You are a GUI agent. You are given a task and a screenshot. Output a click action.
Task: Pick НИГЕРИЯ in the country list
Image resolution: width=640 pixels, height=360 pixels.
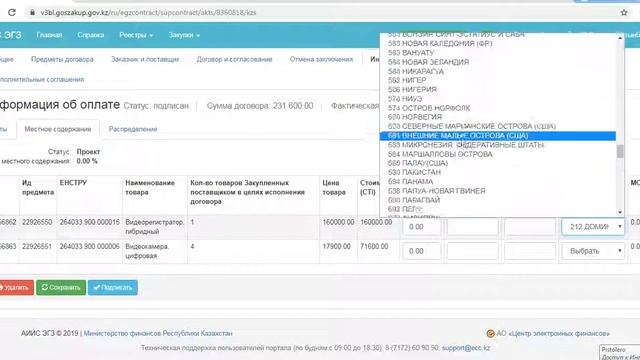(498, 89)
